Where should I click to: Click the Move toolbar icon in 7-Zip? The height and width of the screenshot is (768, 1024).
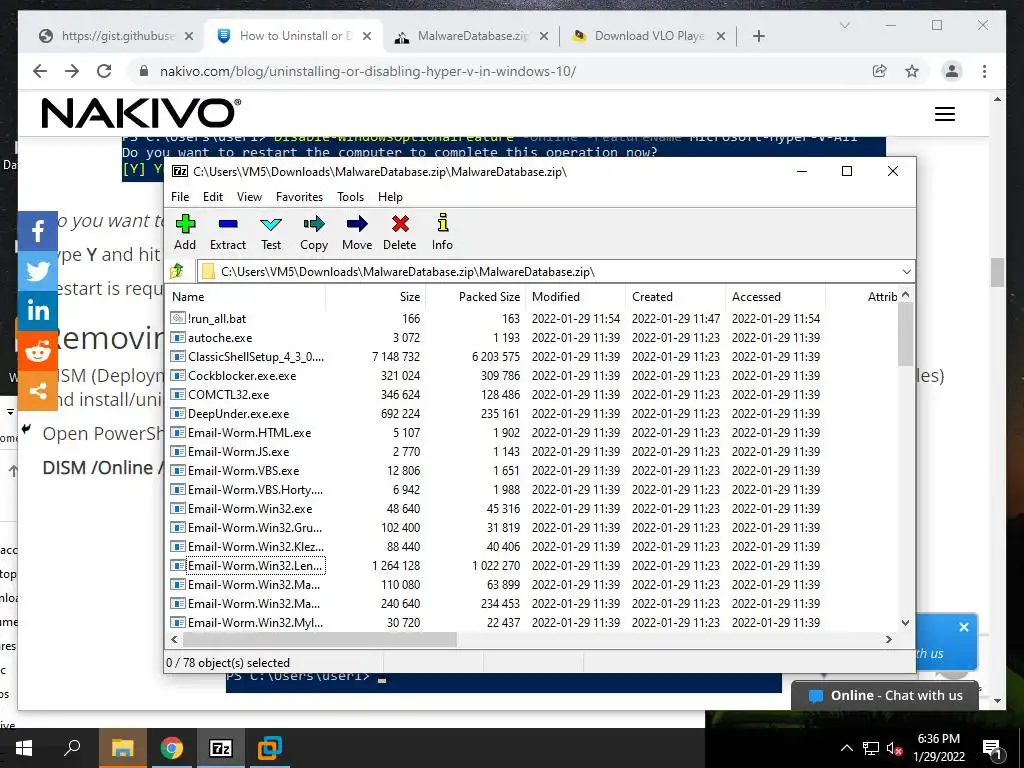click(357, 232)
